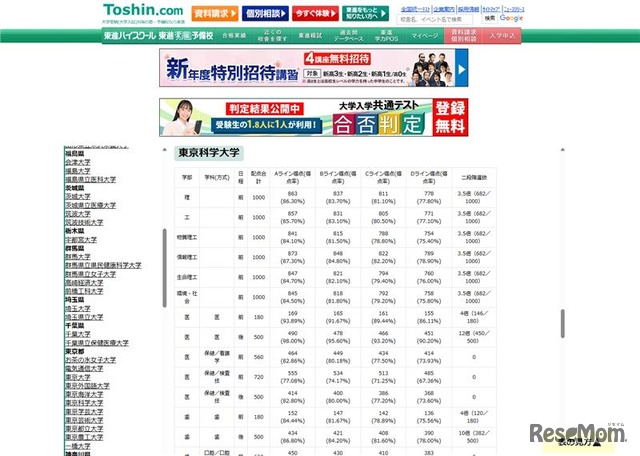Screen dimensions: 640x456
Task: Click the blue arrow on the 新年度特別招待講習 banner
Action: coord(462,68)
